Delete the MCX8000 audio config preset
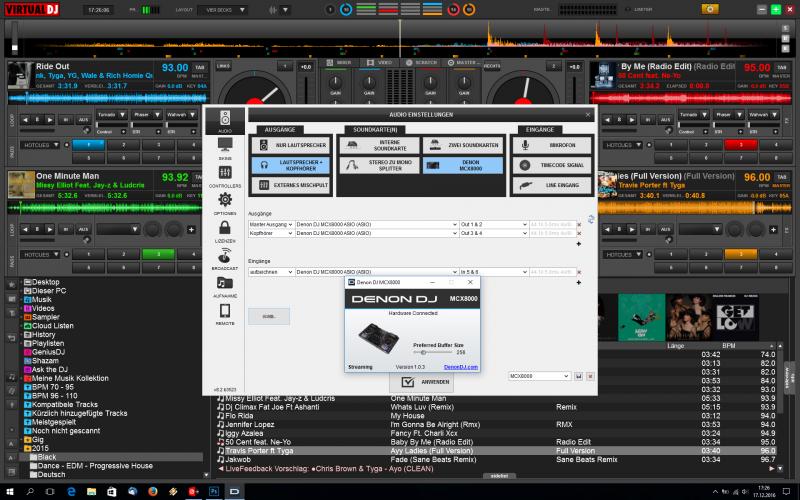Image resolution: width=800 pixels, height=500 pixels. [590, 376]
